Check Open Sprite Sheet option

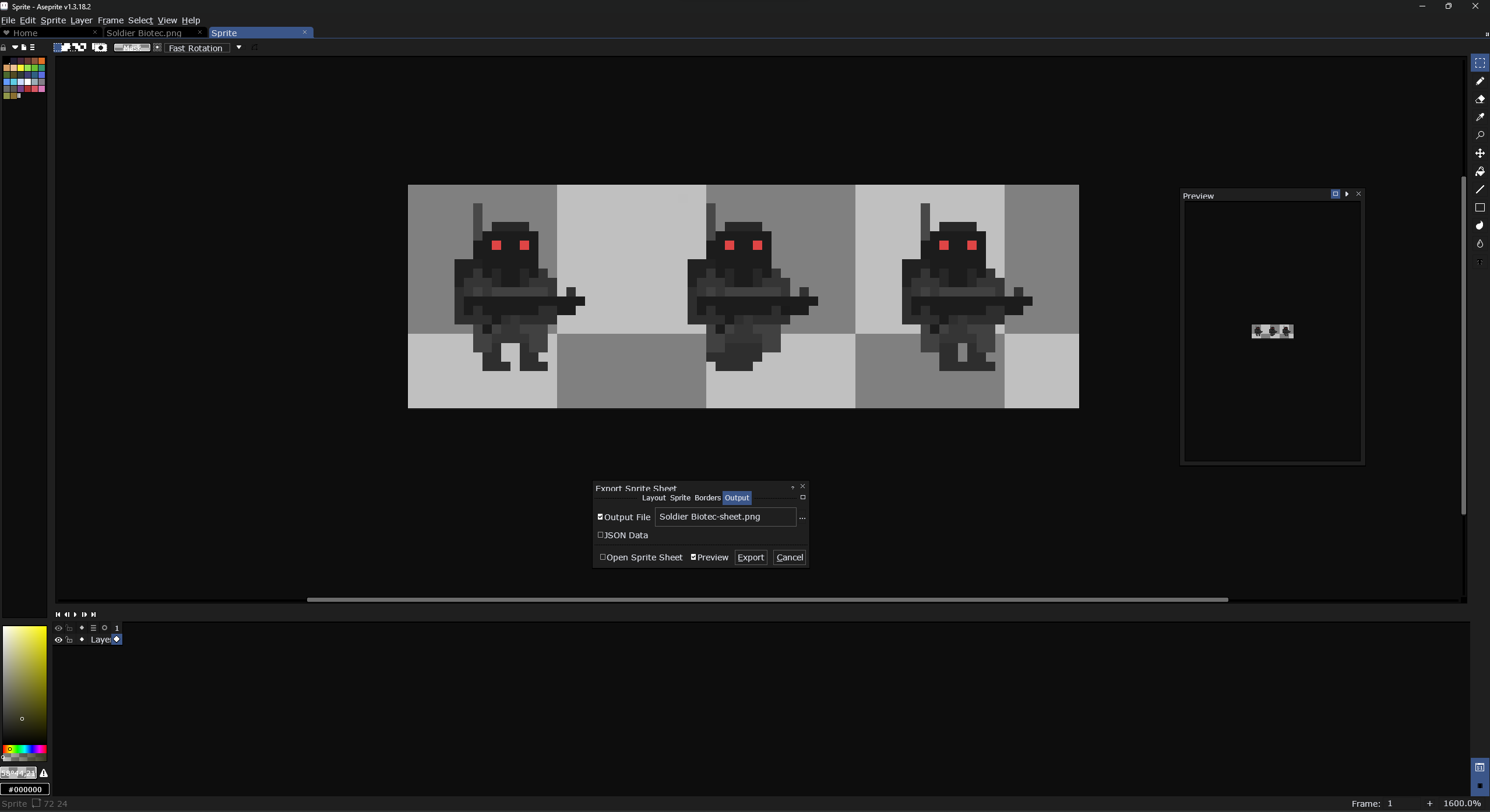(603, 557)
